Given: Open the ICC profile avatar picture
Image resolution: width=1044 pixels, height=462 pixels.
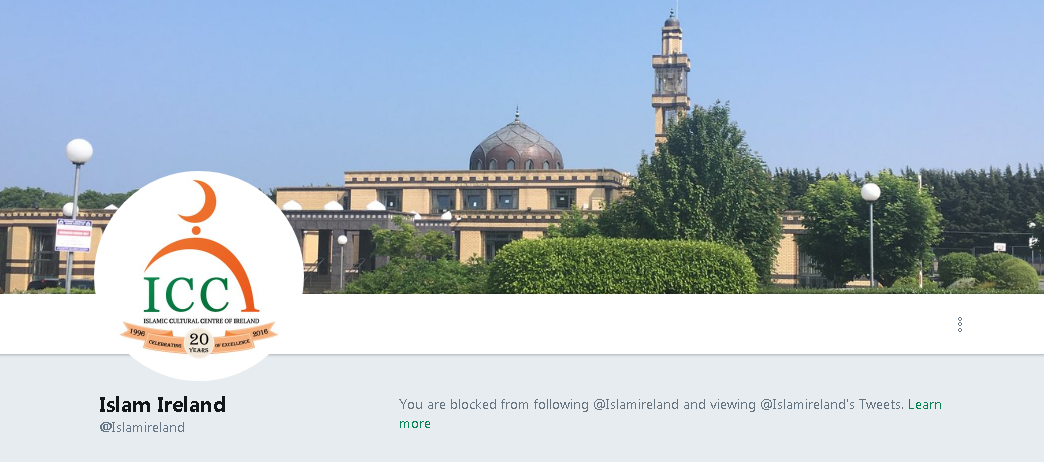Looking at the screenshot, I should click(198, 276).
